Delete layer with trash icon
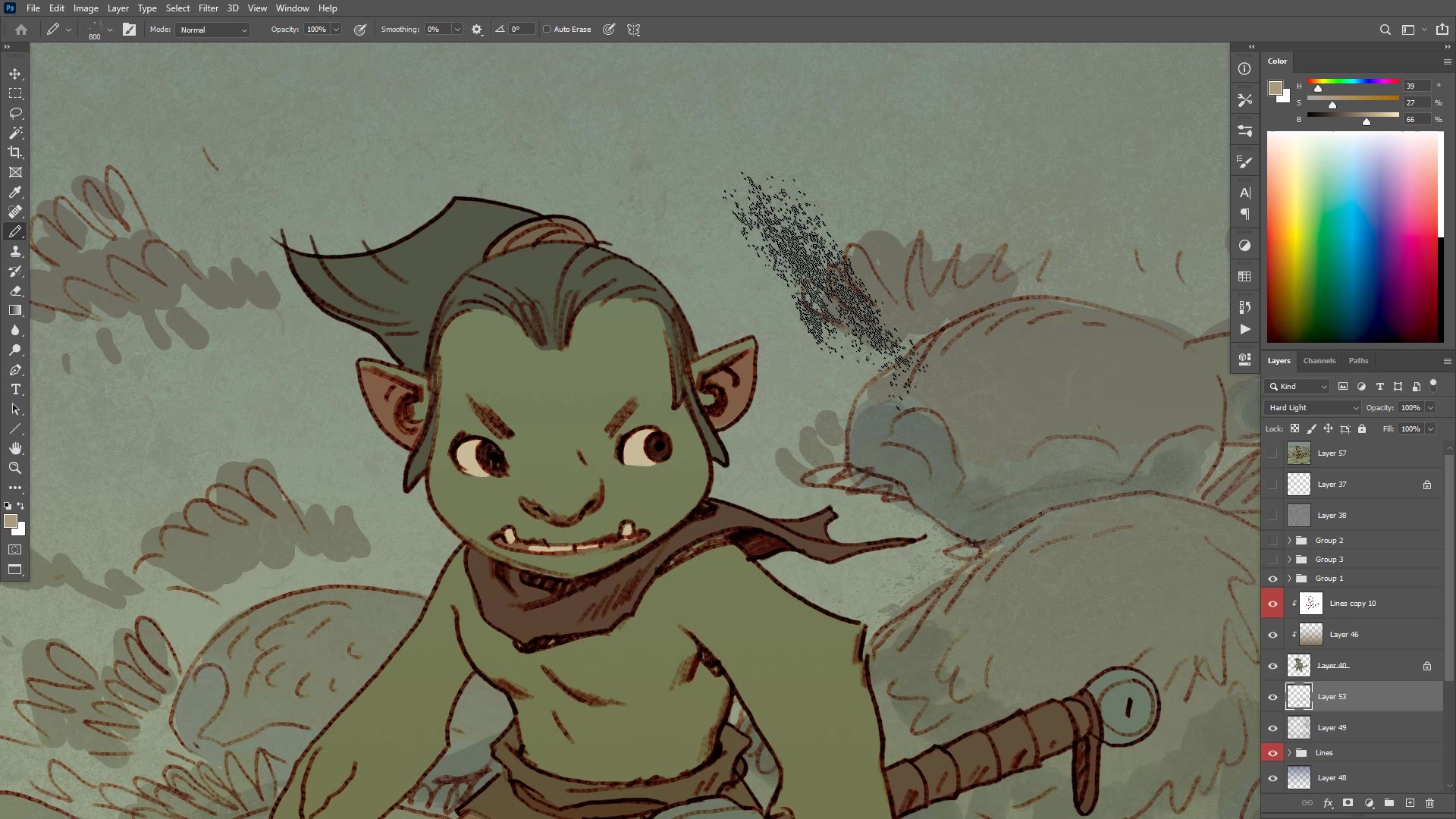1456x819 pixels. coord(1429,803)
